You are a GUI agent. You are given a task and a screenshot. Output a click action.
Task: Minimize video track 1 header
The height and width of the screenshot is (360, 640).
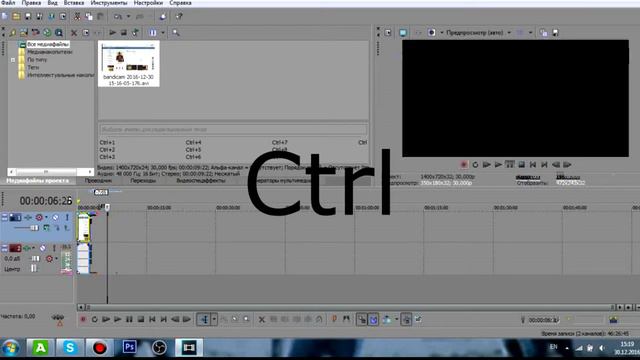point(4,218)
